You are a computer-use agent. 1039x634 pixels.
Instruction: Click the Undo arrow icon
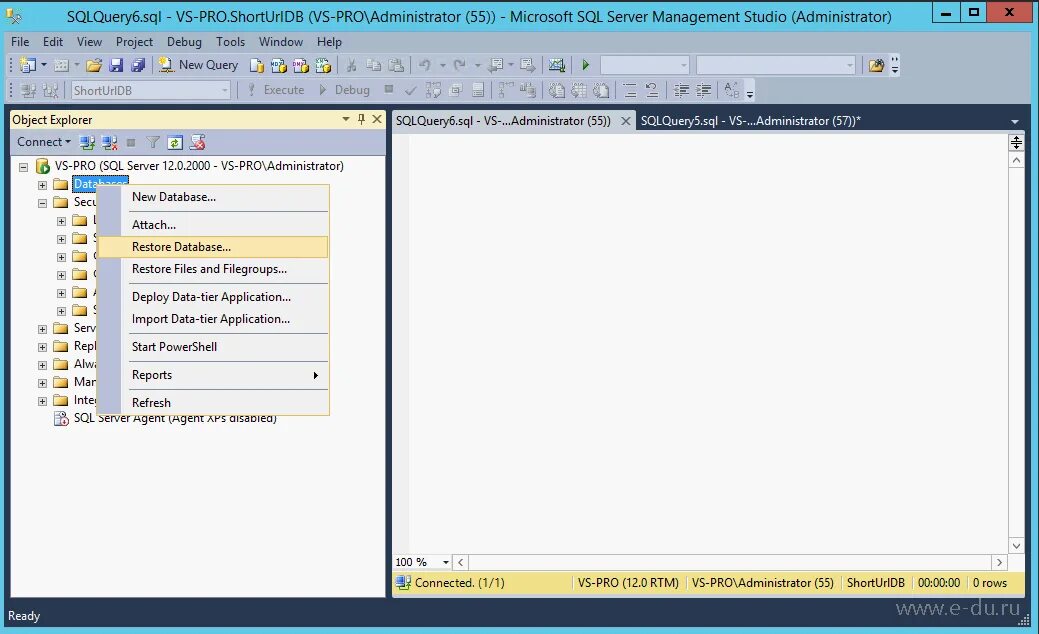425,65
